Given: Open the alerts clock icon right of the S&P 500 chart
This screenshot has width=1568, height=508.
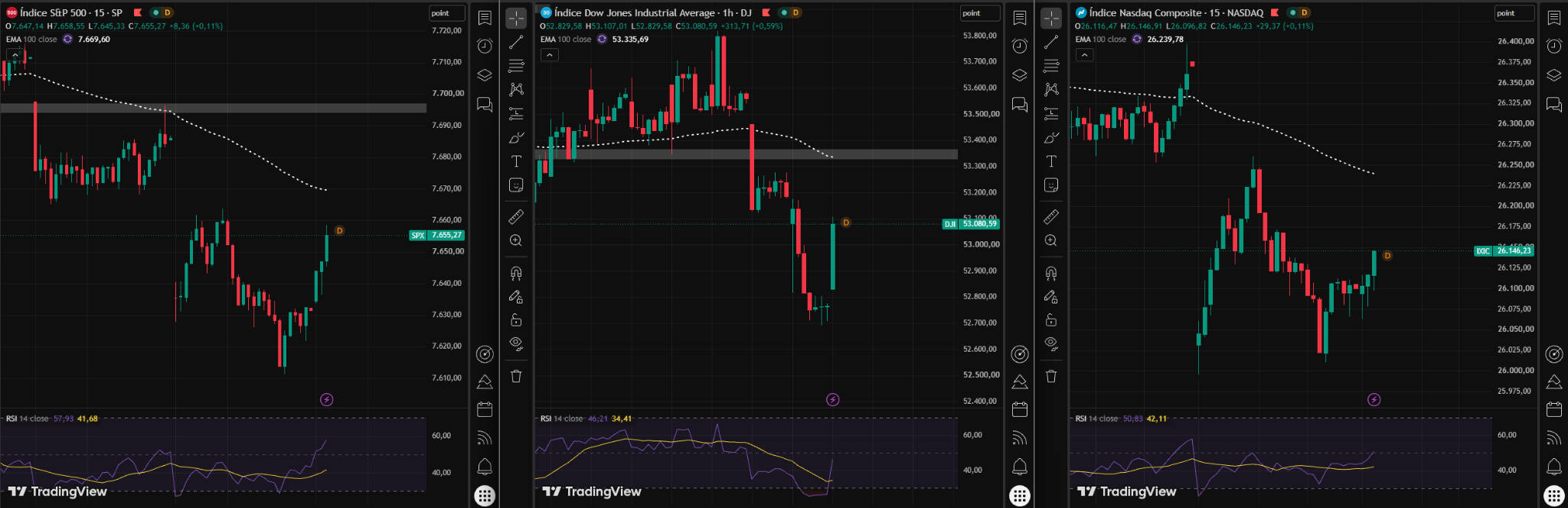Looking at the screenshot, I should [485, 46].
